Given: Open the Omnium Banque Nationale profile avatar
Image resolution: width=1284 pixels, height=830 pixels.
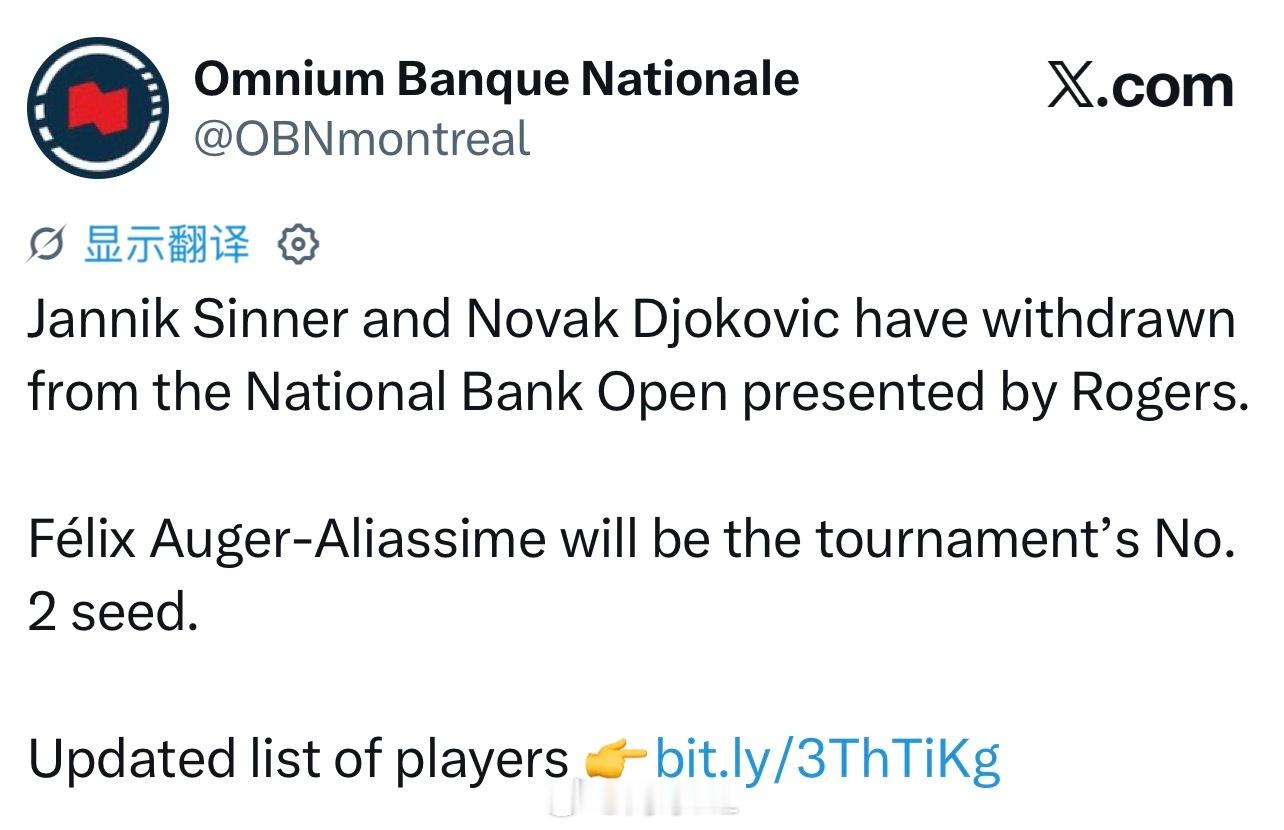Looking at the screenshot, I should pyautogui.click(x=98, y=108).
